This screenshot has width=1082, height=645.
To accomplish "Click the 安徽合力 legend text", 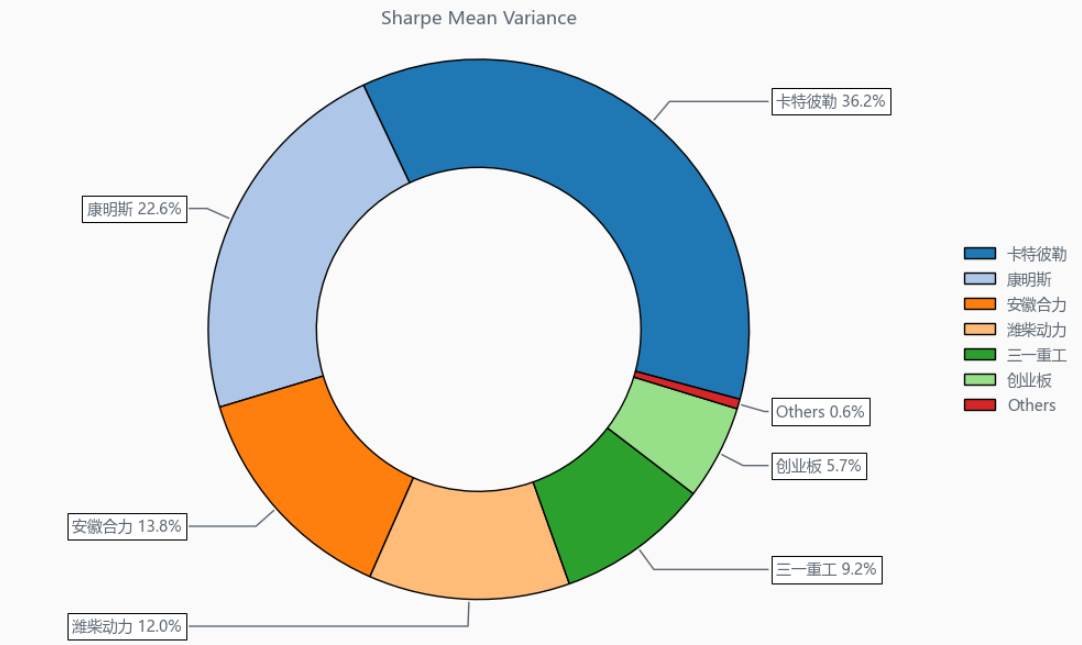I will [1036, 304].
